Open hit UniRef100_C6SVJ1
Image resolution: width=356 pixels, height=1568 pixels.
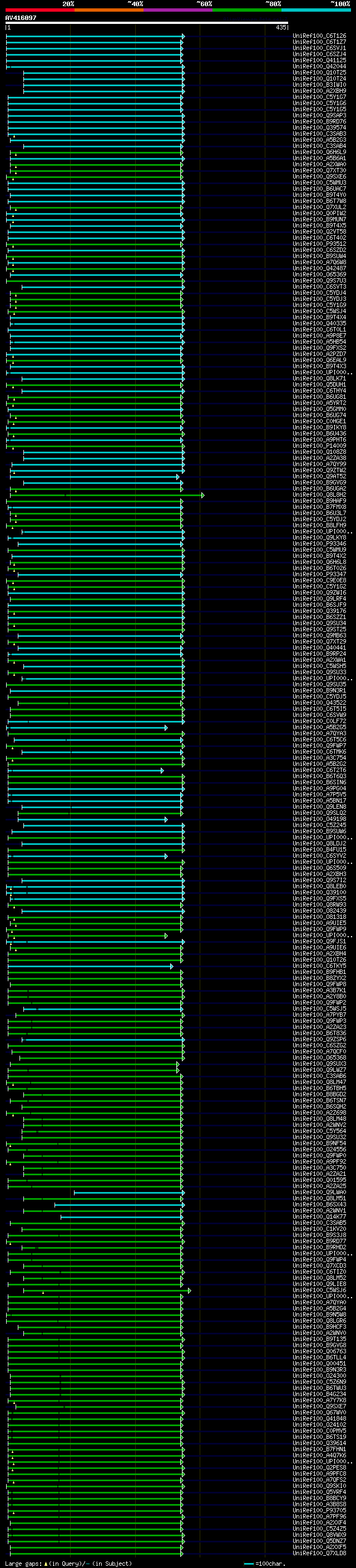tap(319, 48)
